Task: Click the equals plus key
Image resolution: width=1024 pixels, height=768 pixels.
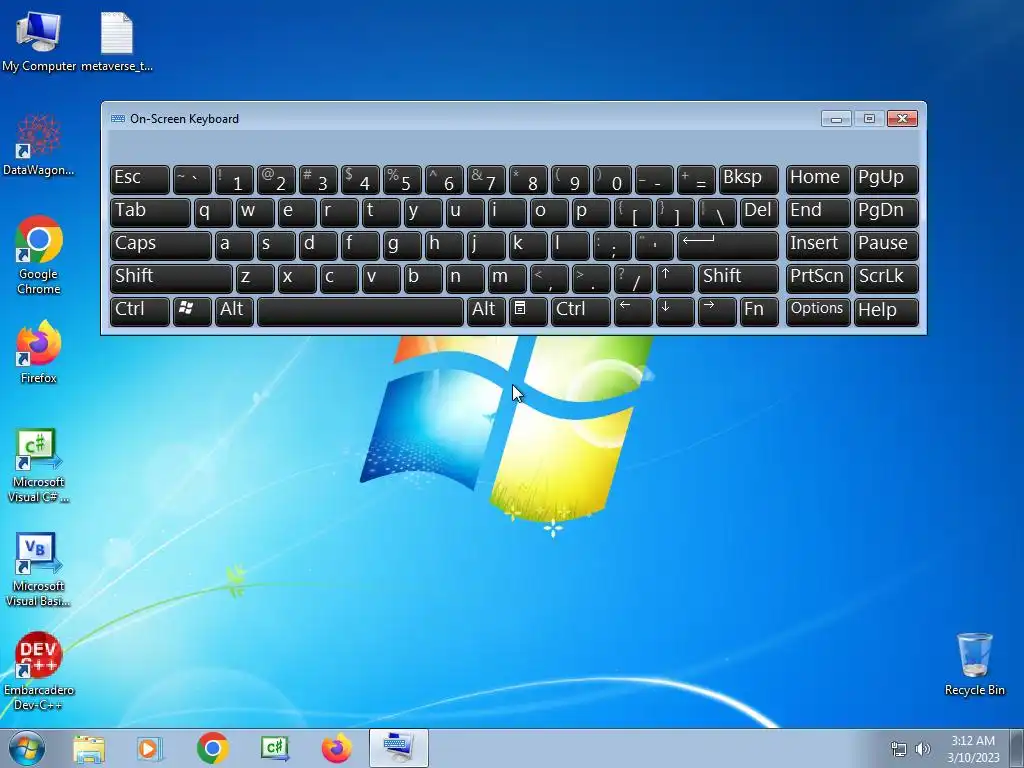Action: pos(696,180)
